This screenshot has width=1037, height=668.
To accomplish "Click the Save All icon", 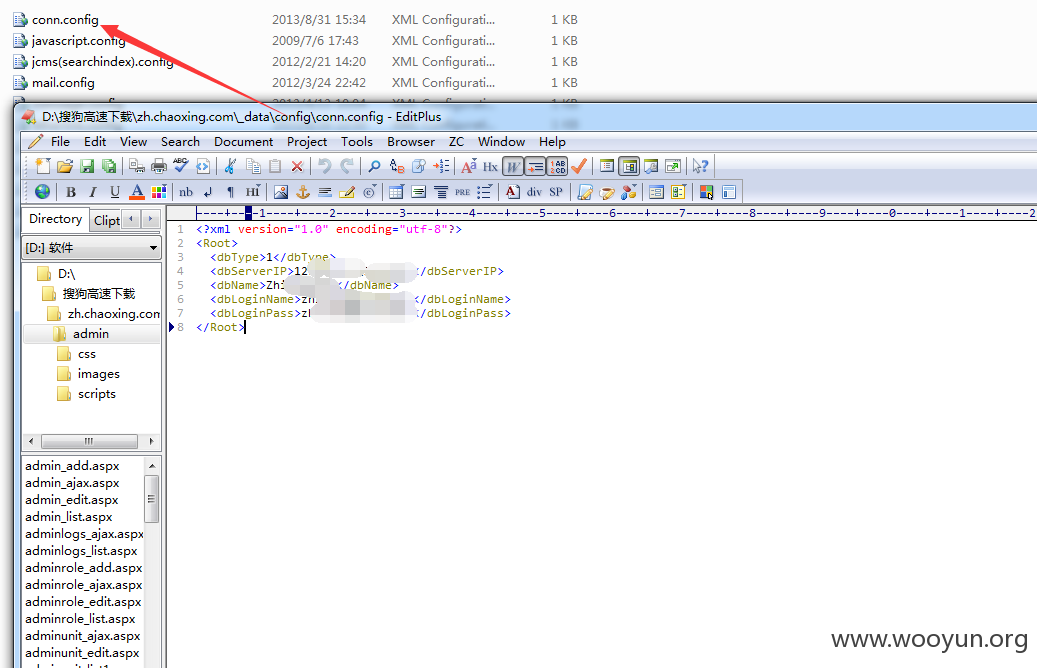I will [x=108, y=166].
